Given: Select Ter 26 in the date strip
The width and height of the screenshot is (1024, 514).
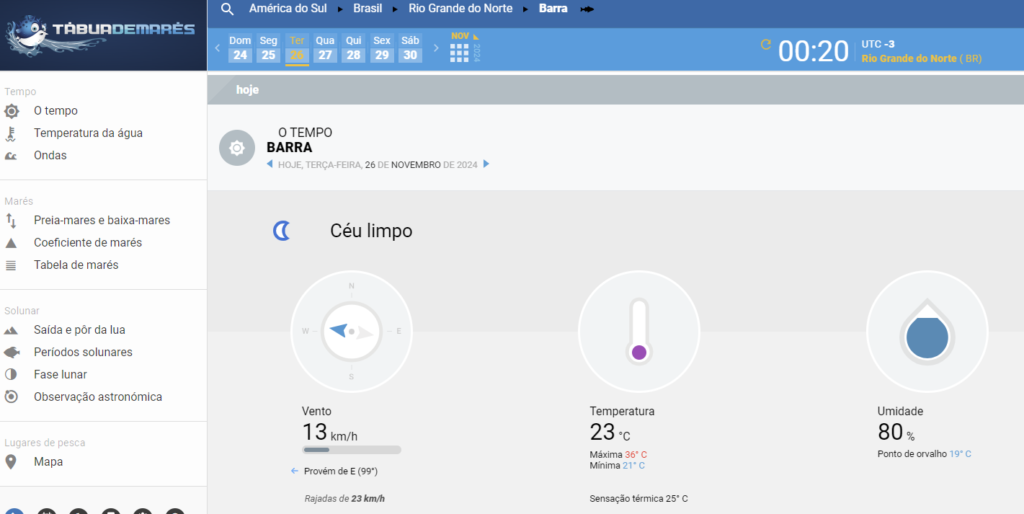Looking at the screenshot, I should (296, 48).
